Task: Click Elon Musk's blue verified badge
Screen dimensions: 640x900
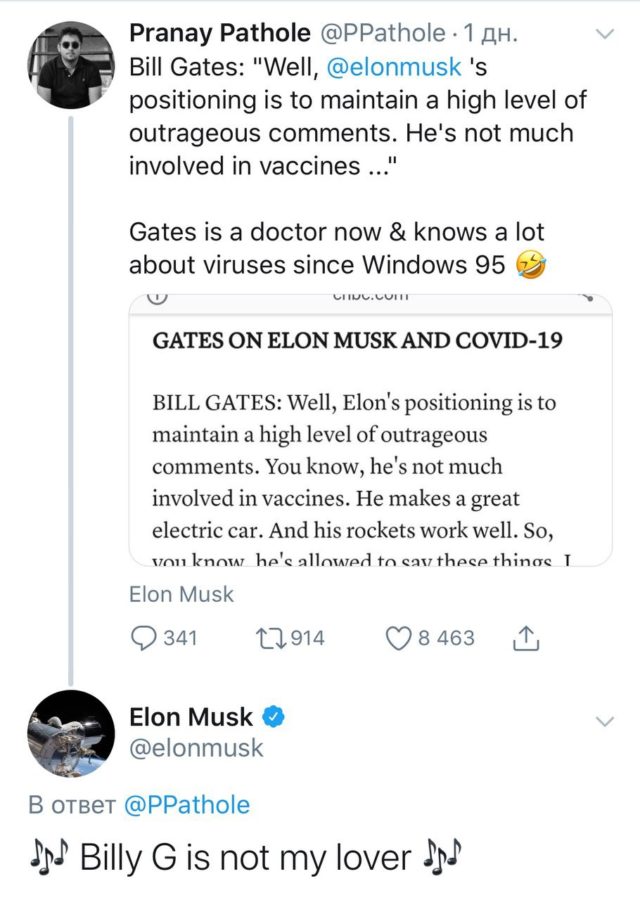Action: pyautogui.click(x=275, y=716)
